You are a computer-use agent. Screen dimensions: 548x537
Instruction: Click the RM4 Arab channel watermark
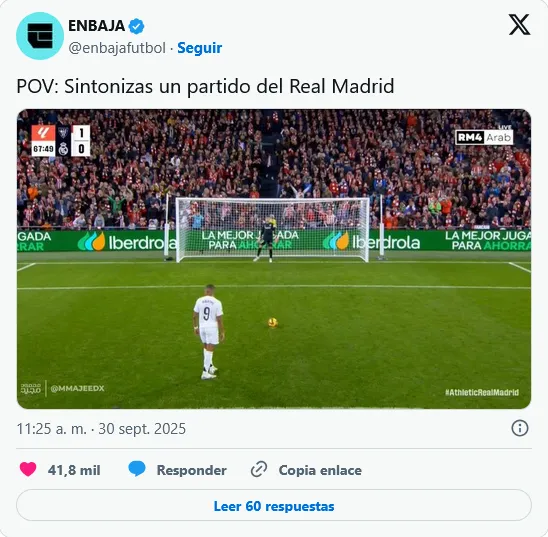pos(484,137)
